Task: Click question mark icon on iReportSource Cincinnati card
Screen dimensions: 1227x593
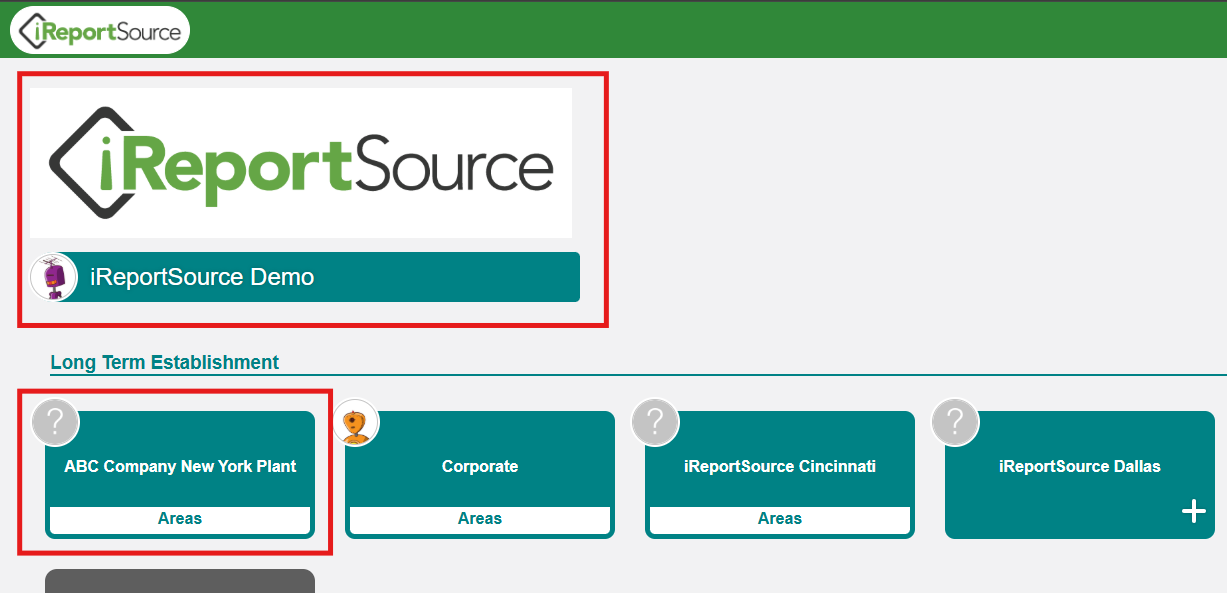Action: 655,422
